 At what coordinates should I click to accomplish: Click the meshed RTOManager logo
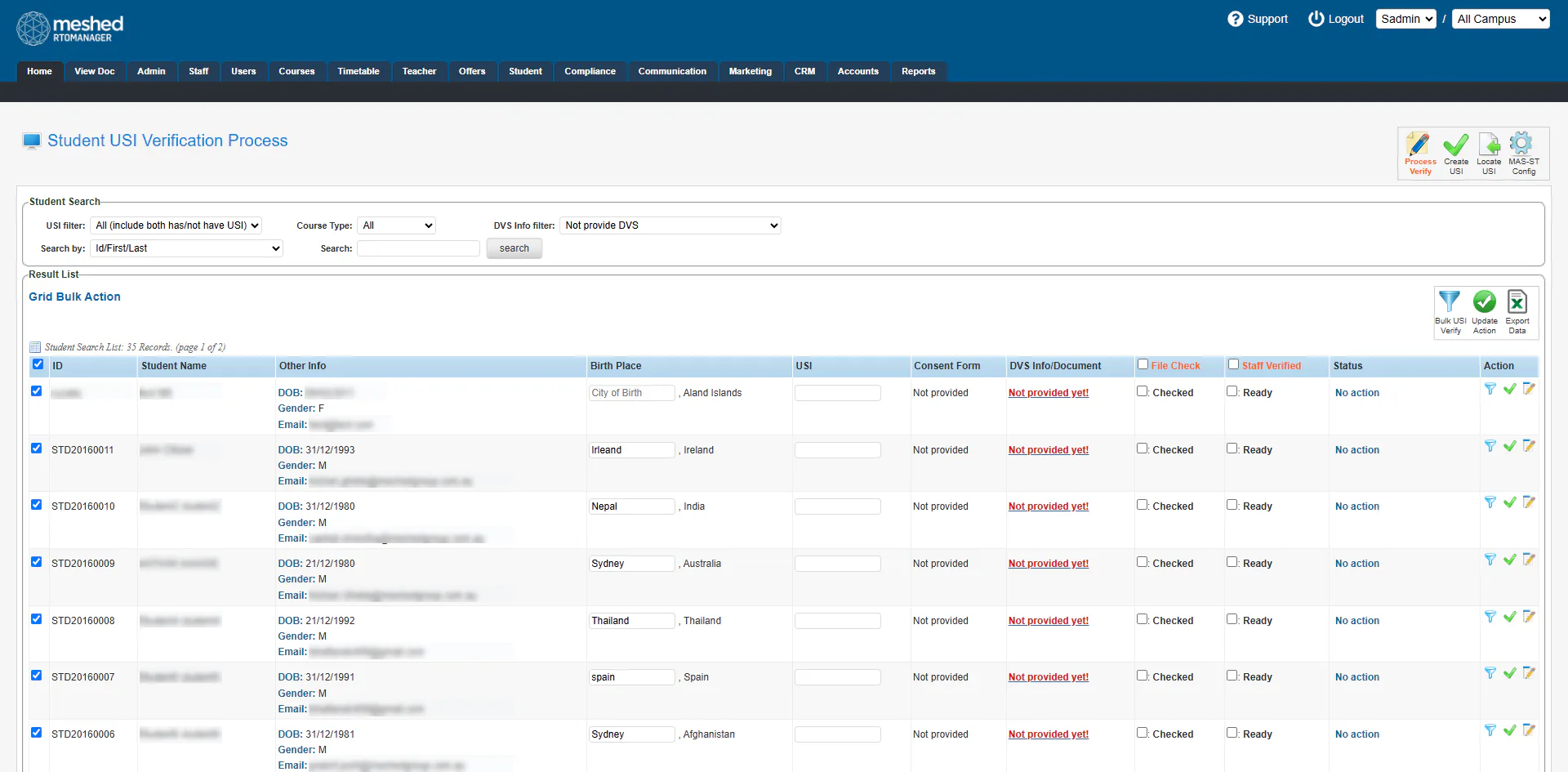click(70, 28)
